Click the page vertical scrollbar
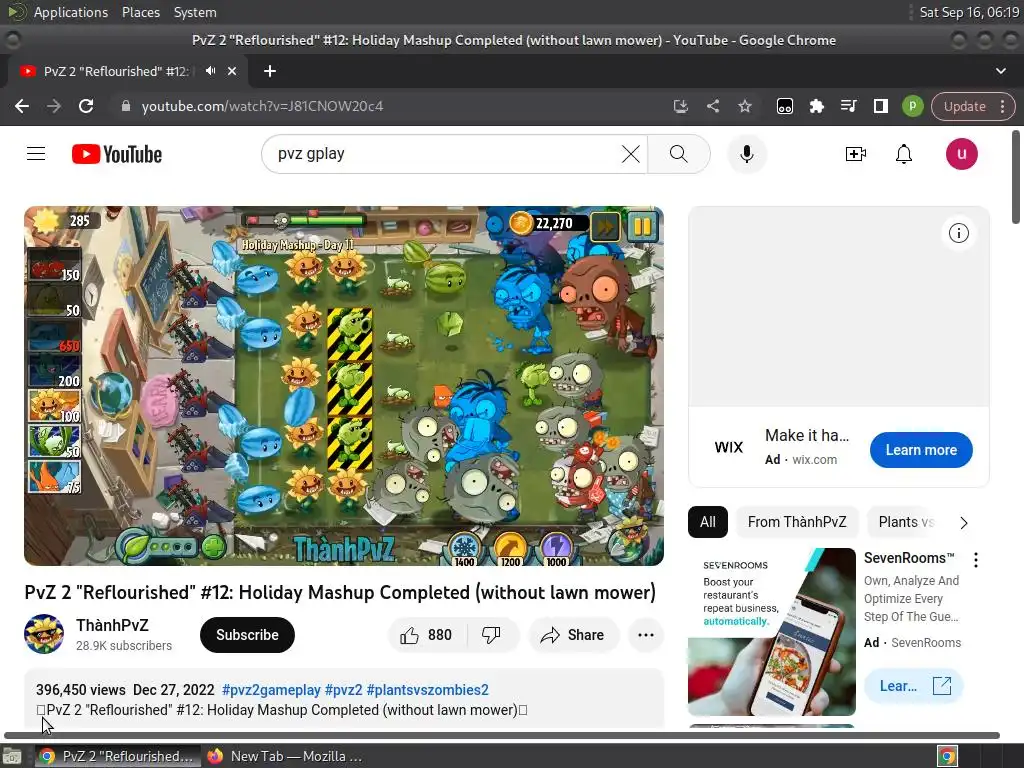 [x=1016, y=178]
